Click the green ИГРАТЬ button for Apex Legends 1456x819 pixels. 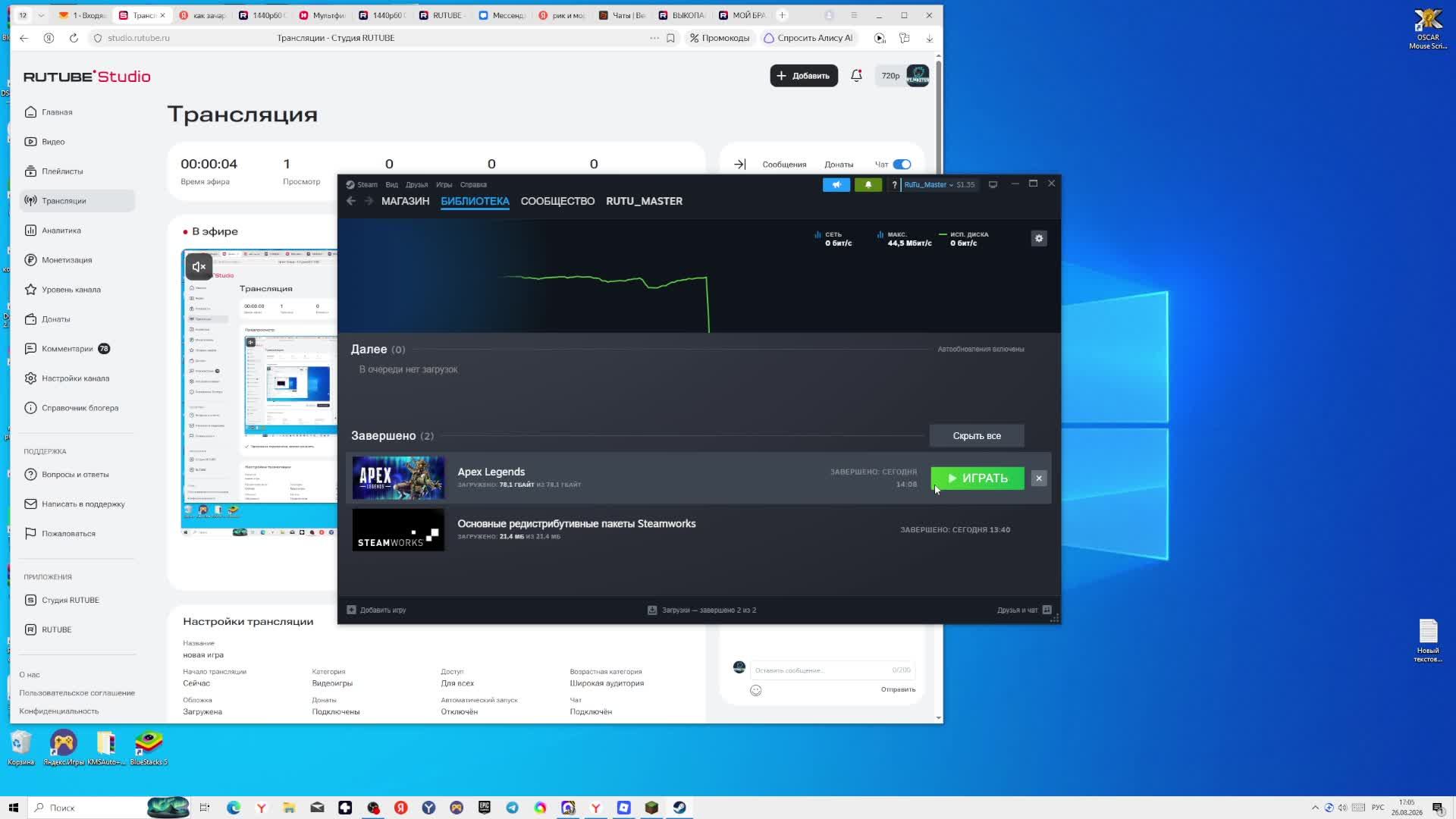point(977,478)
